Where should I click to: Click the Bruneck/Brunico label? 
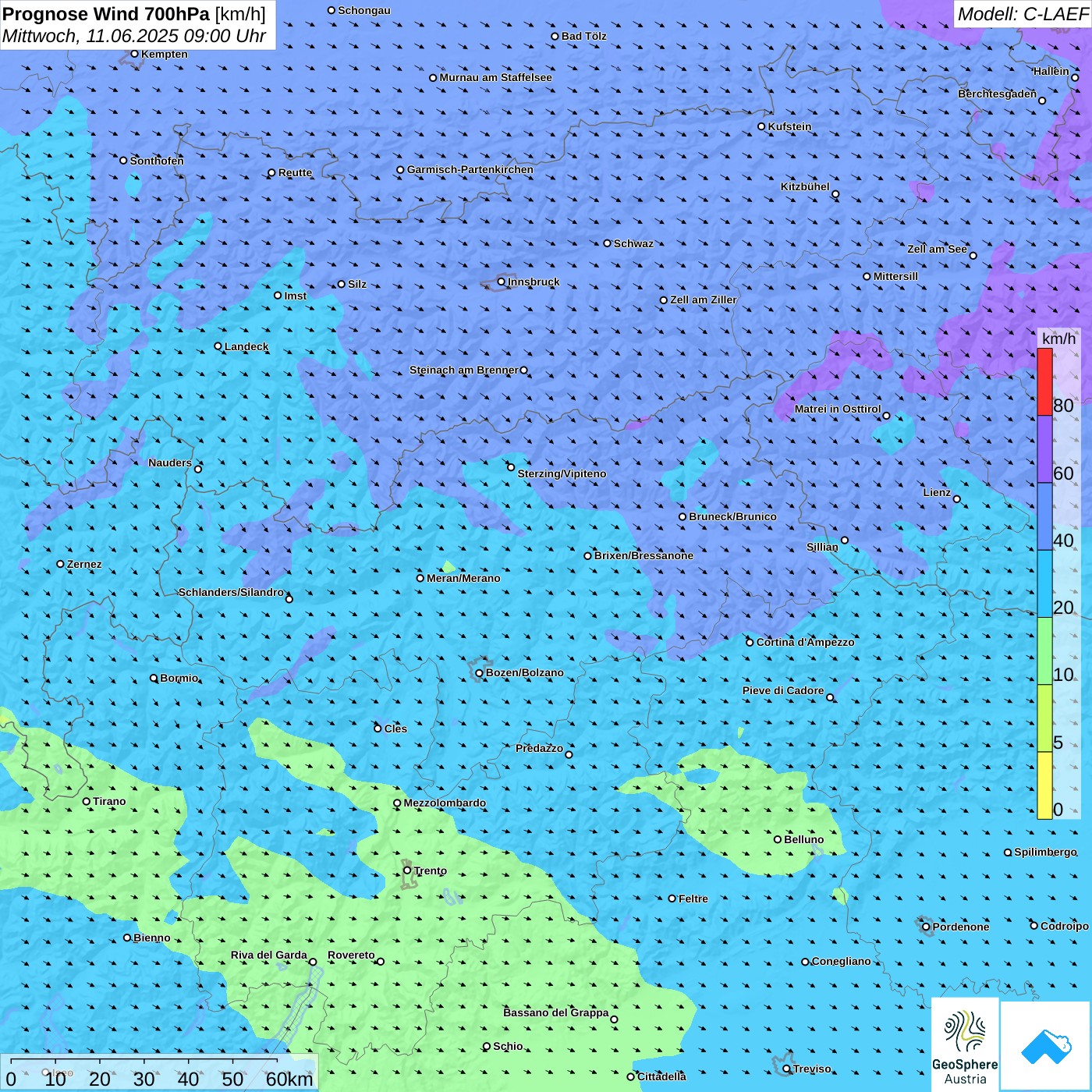pyautogui.click(x=732, y=516)
